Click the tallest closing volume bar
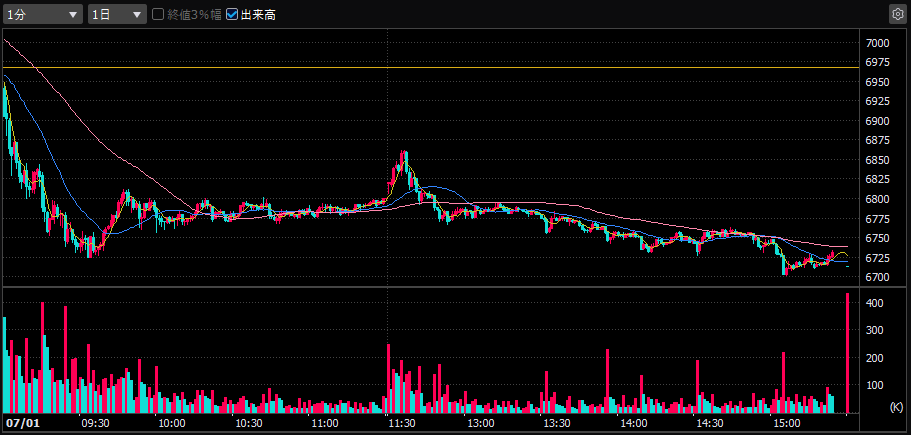Screen dimensions: 911x435 pyautogui.click(x=848, y=353)
